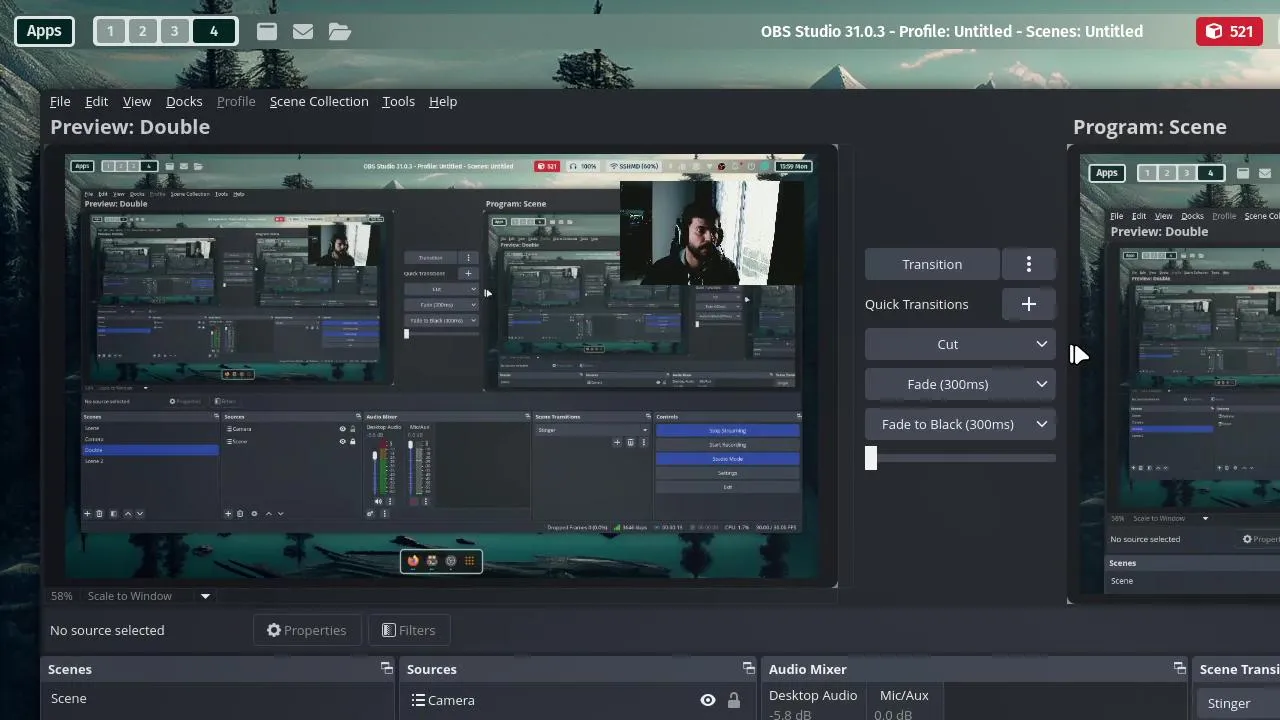
Task: Open the mail envelope icon
Action: 303,31
